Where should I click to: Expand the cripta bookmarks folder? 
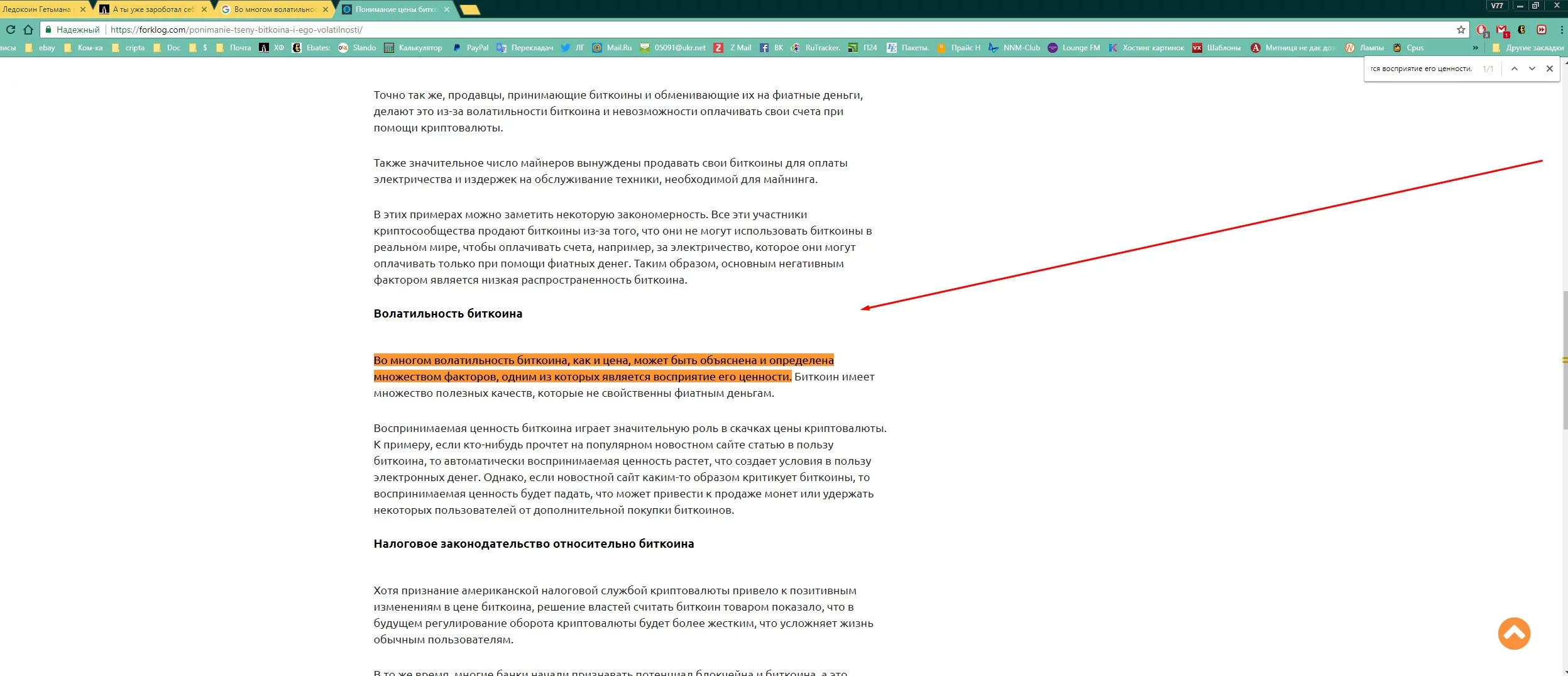click(x=128, y=48)
